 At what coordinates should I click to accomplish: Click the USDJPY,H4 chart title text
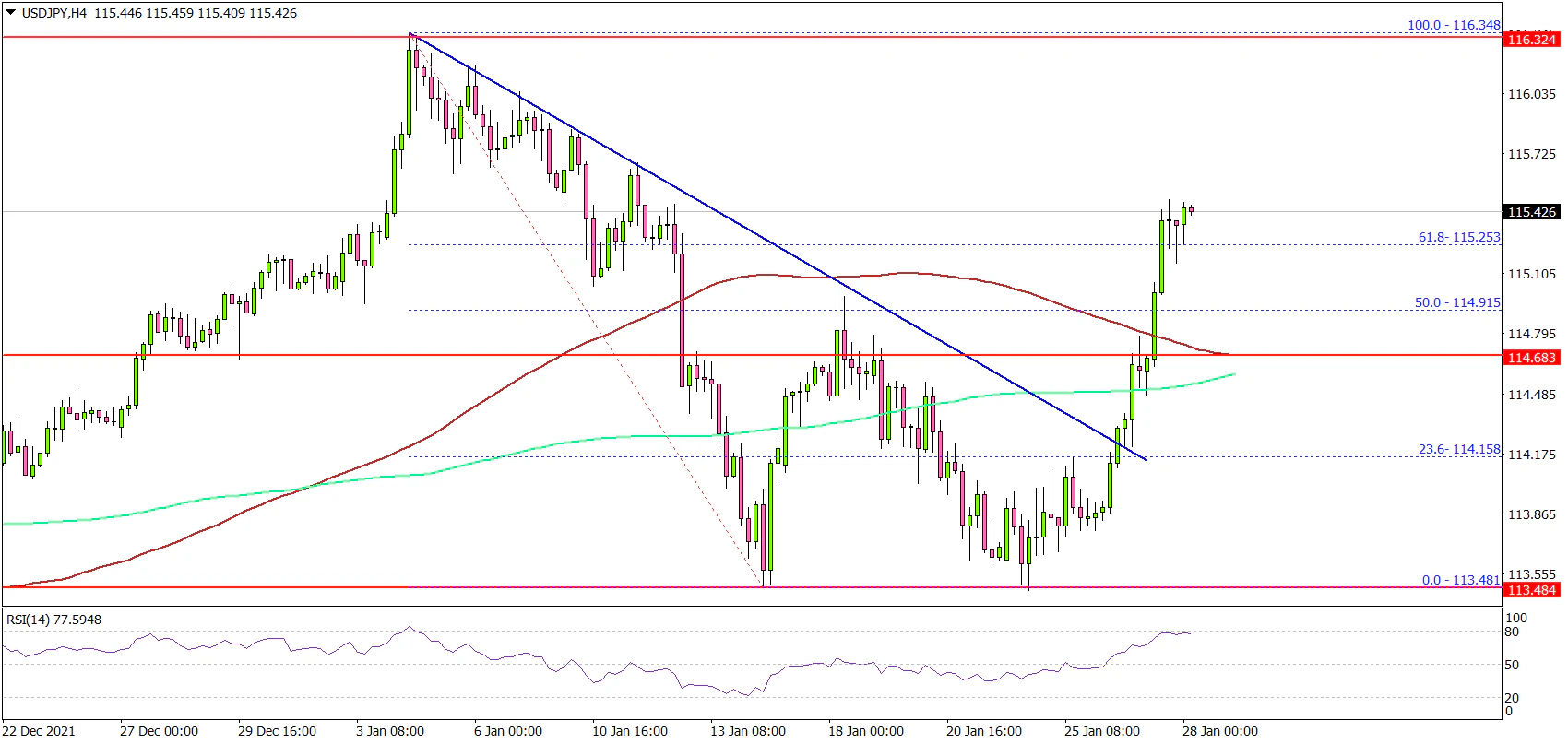(x=53, y=13)
